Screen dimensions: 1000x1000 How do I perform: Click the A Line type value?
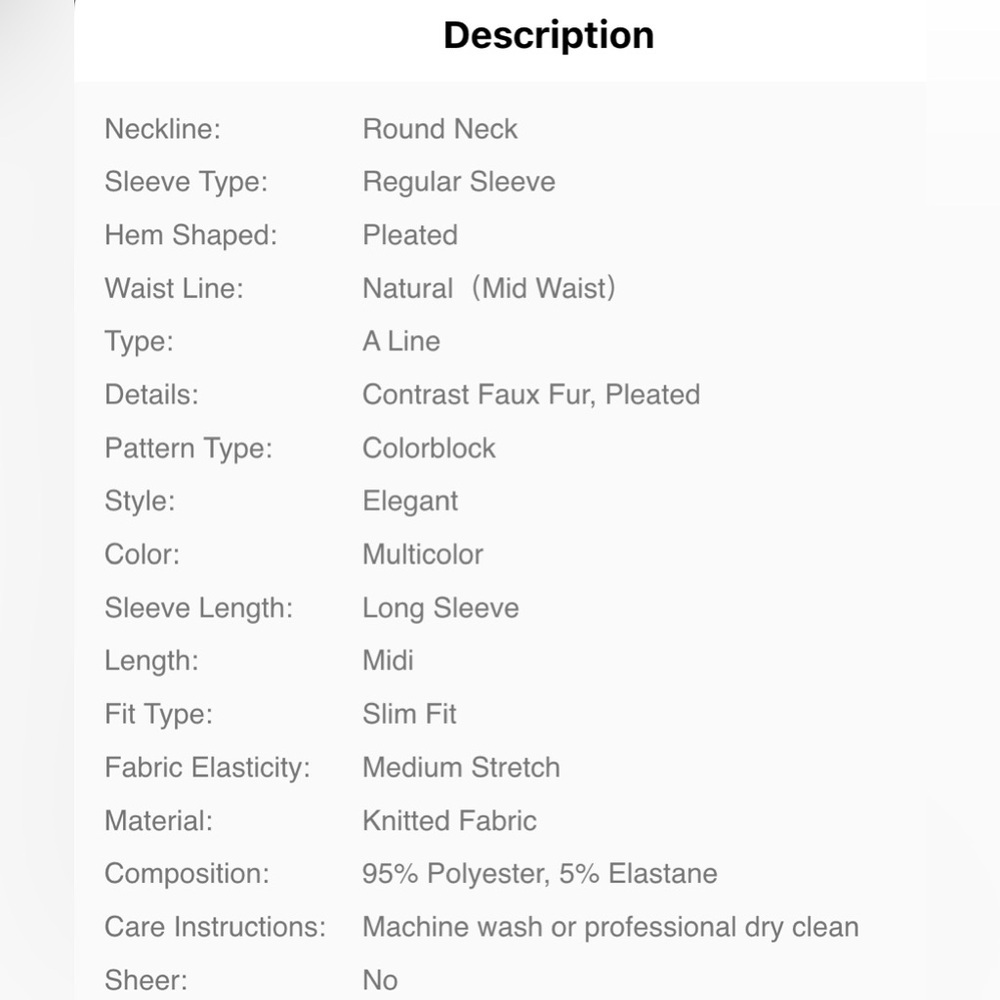[401, 341]
